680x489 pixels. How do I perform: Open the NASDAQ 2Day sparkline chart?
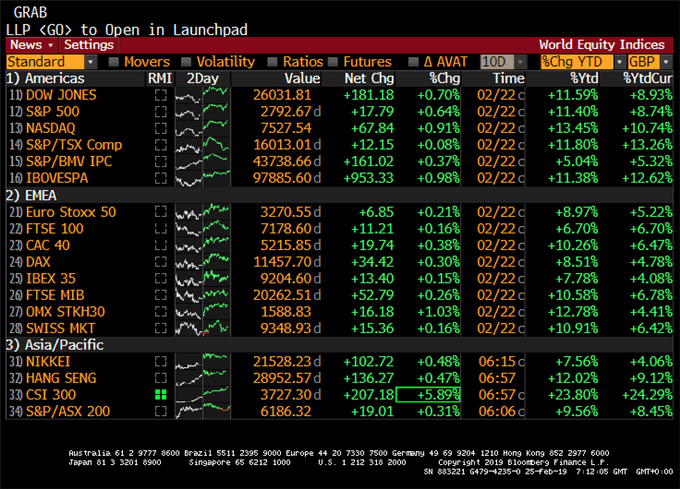pos(203,128)
